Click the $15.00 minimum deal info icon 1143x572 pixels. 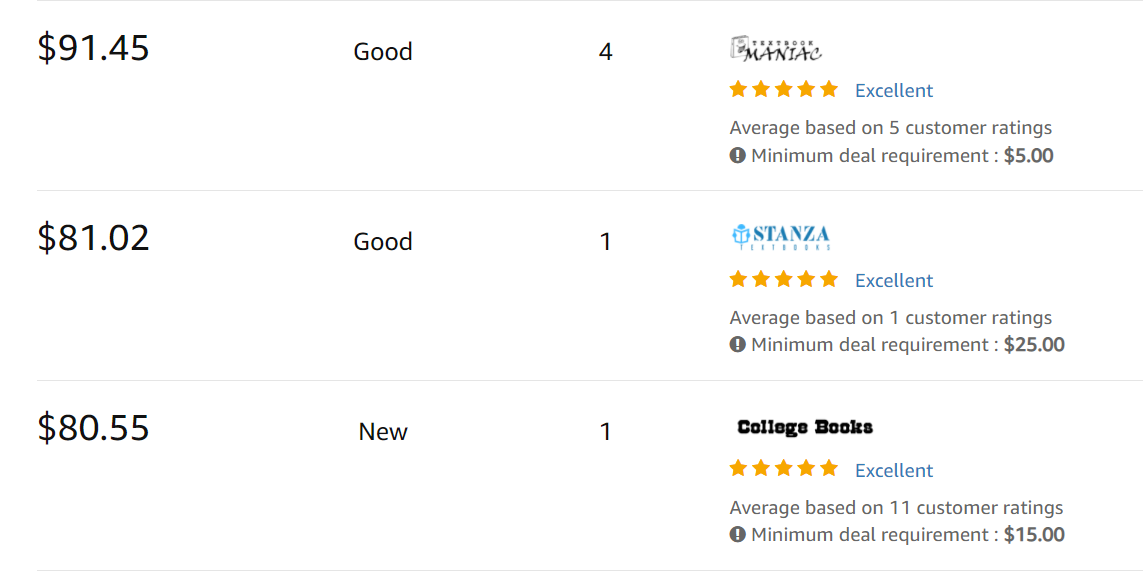(x=738, y=534)
